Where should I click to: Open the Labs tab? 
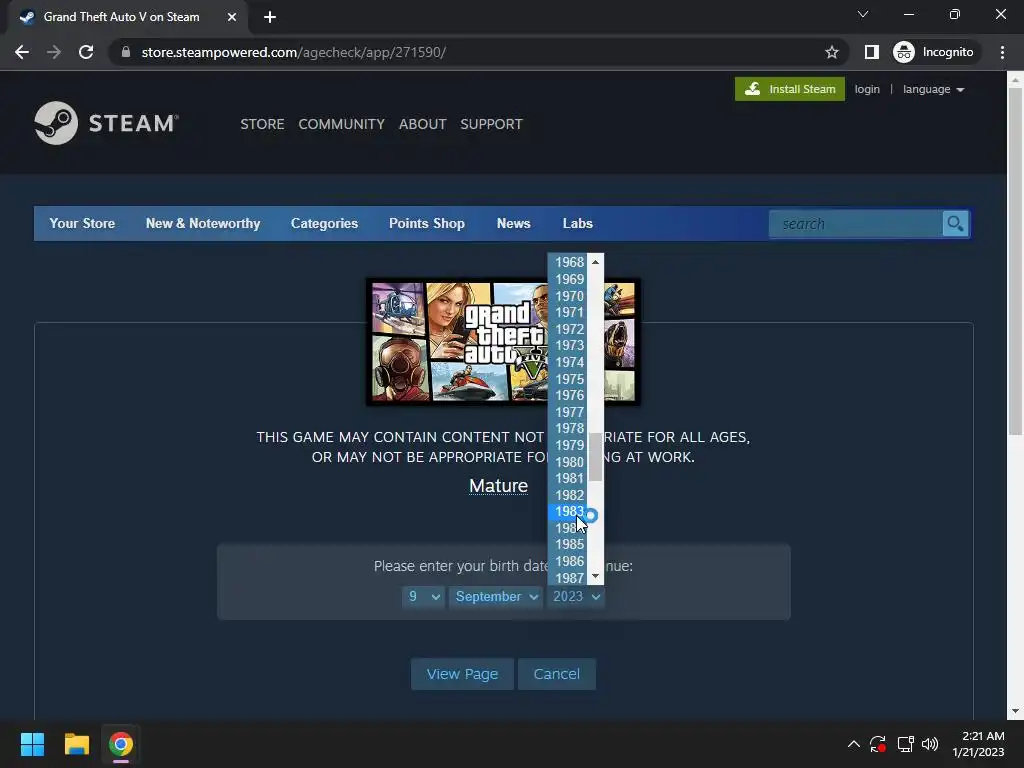(578, 223)
